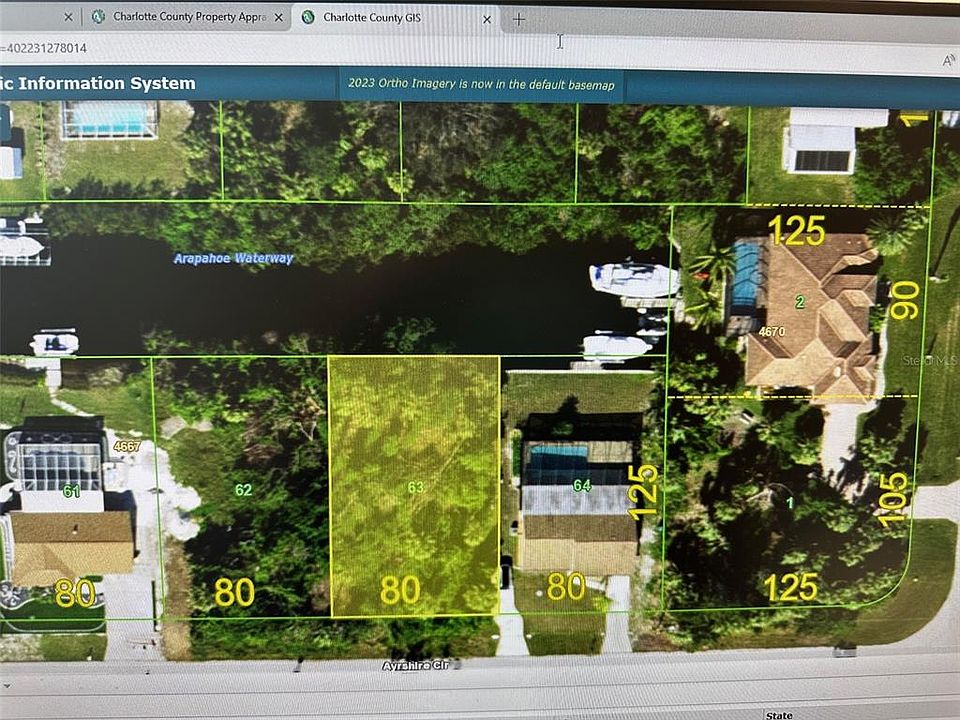The image size is (960, 720).
Task: Click parcel 2 at address 4670
Action: tap(800, 301)
